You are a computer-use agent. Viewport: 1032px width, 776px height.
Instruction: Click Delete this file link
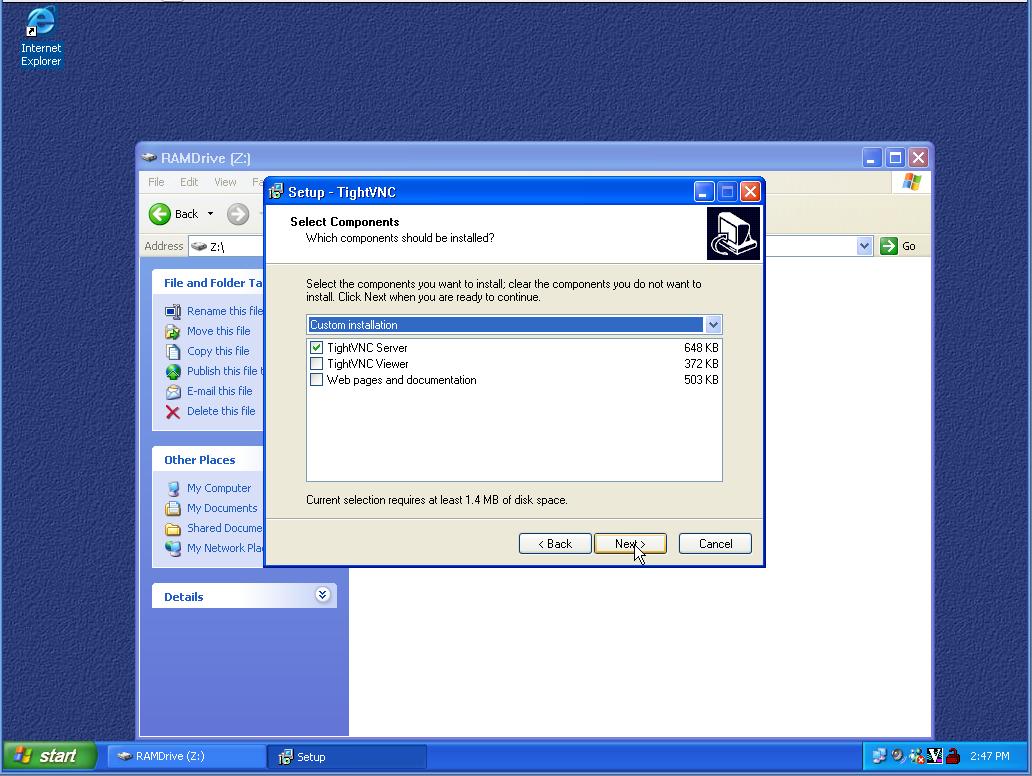pos(220,411)
